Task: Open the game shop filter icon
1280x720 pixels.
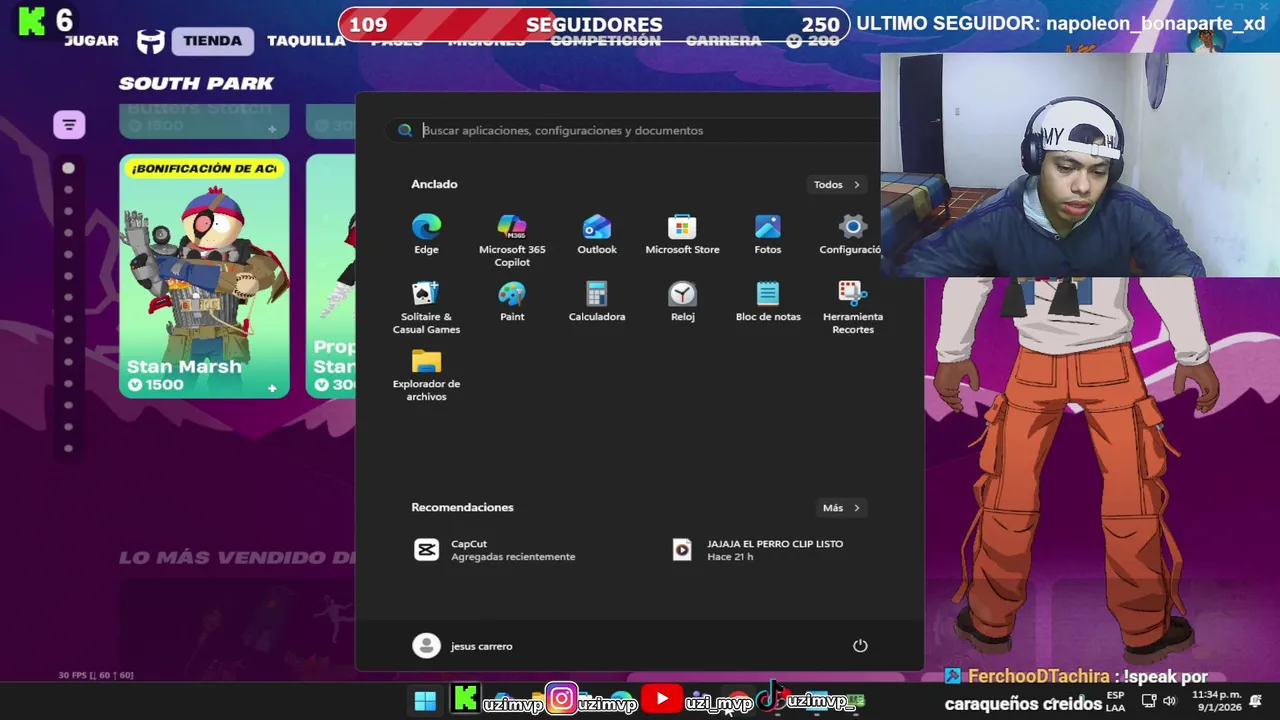Action: 69,125
